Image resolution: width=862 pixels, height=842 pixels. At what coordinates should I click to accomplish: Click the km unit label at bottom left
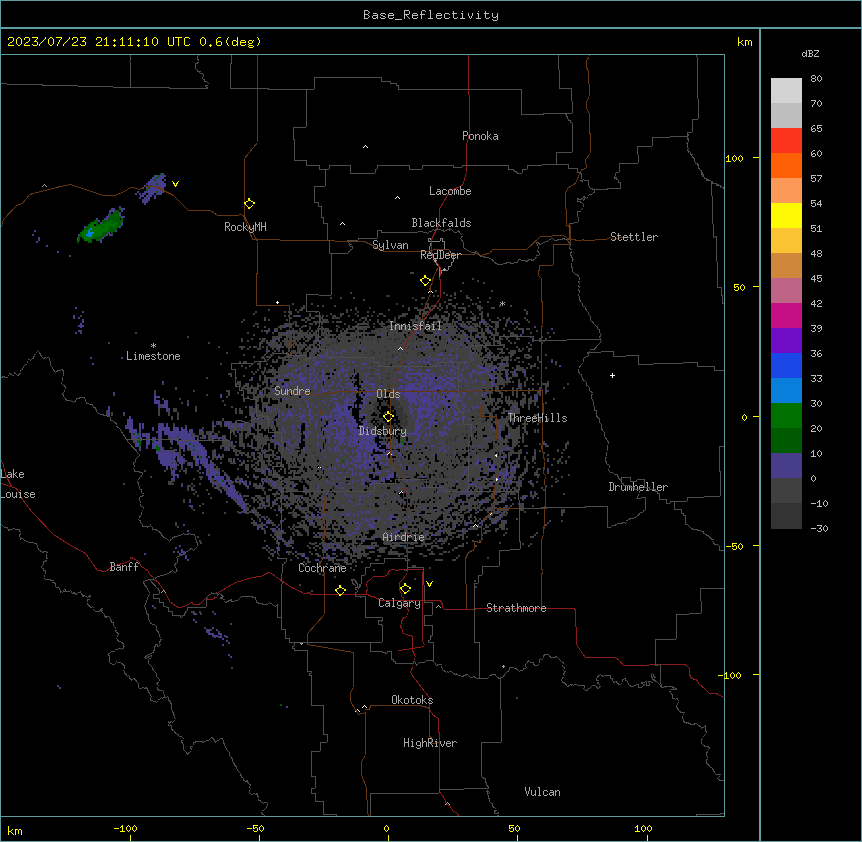[x=14, y=830]
